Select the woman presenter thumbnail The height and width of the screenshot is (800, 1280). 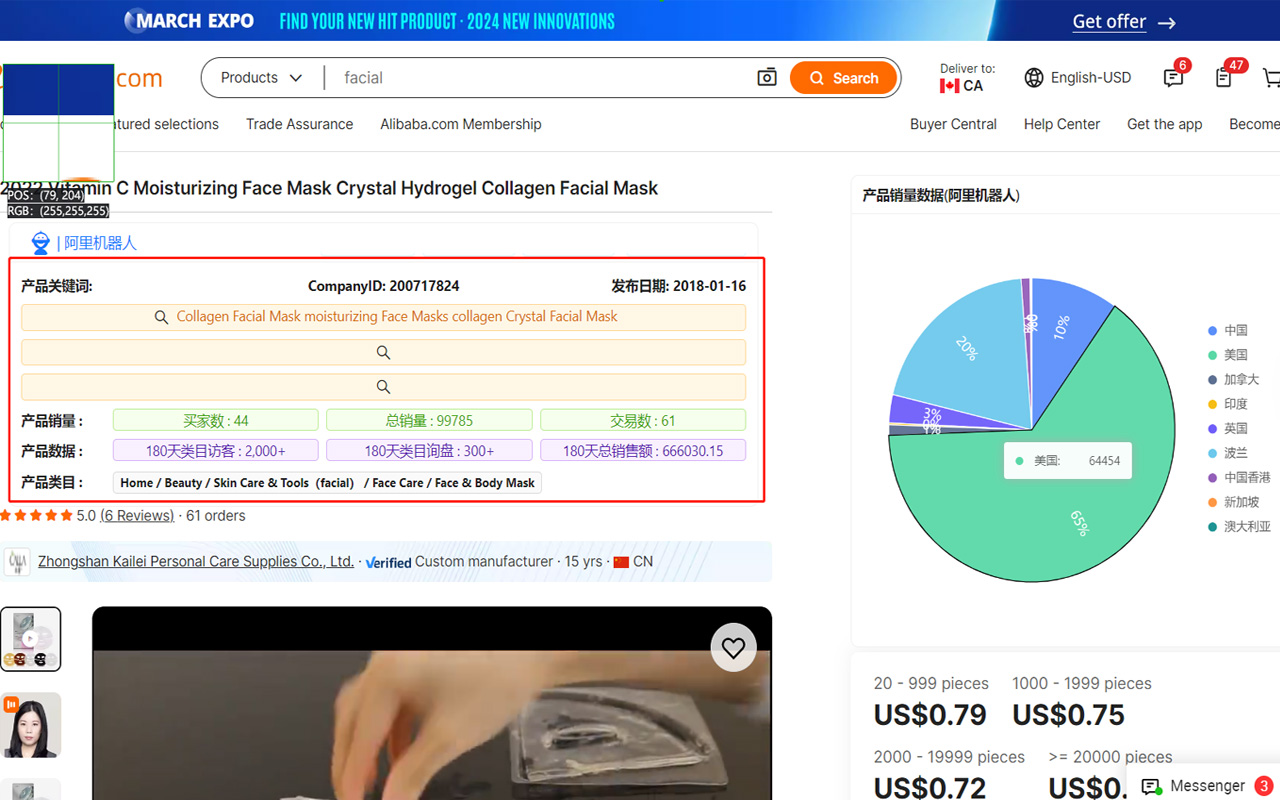[x=30, y=725]
